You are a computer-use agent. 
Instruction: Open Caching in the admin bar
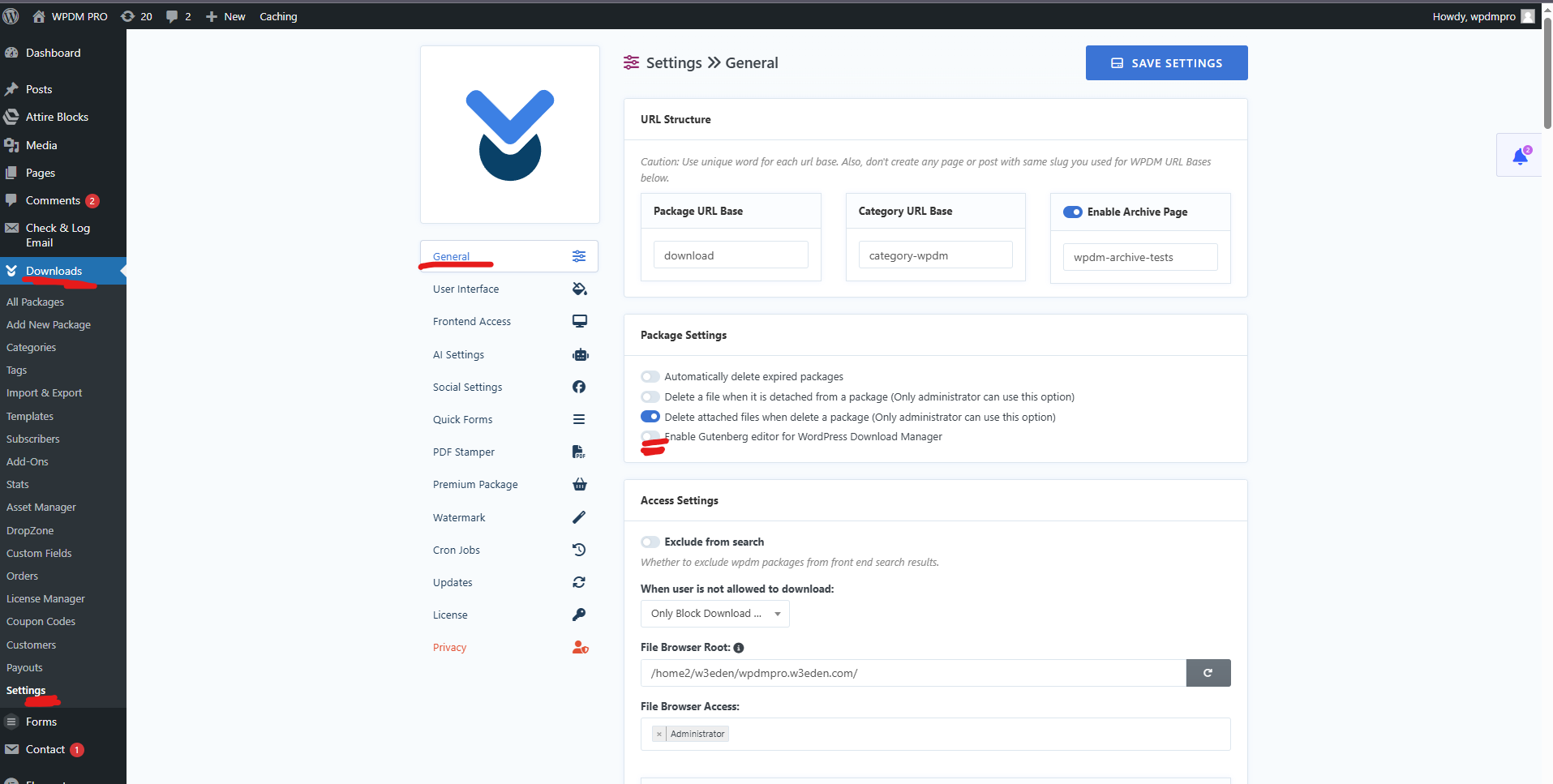tap(278, 16)
